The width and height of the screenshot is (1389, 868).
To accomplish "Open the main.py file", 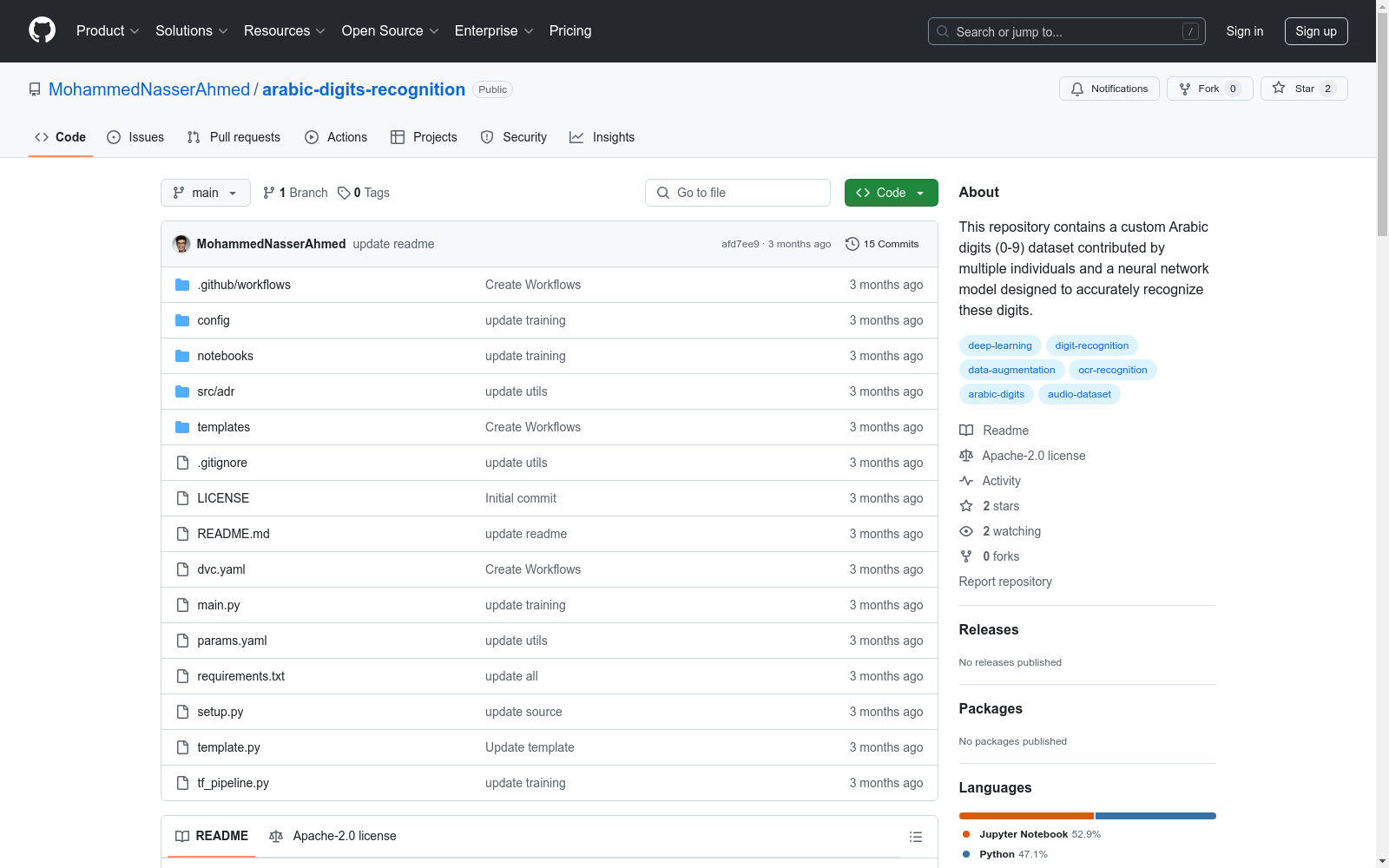I will pyautogui.click(x=219, y=605).
